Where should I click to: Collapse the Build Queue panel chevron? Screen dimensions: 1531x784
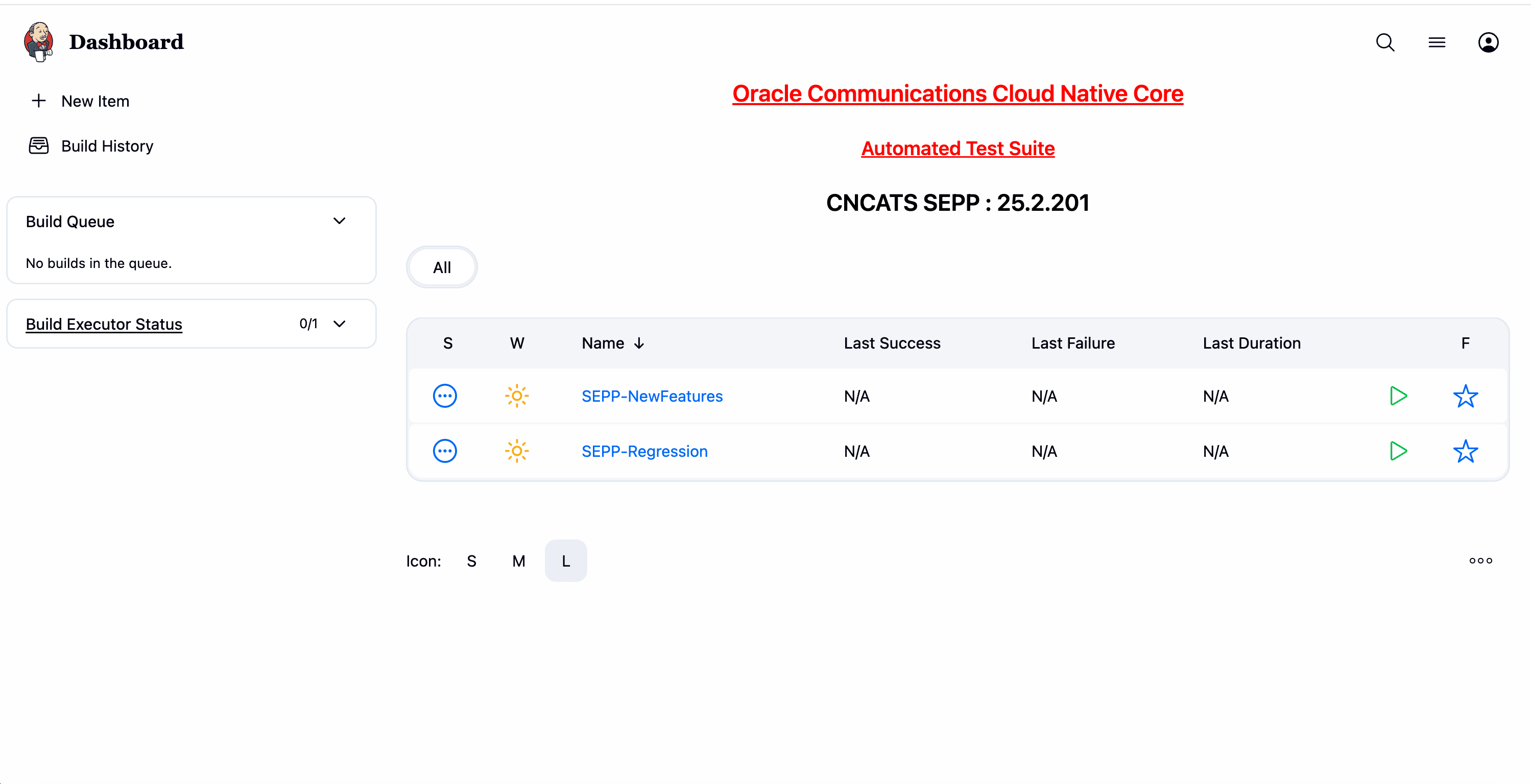[340, 221]
